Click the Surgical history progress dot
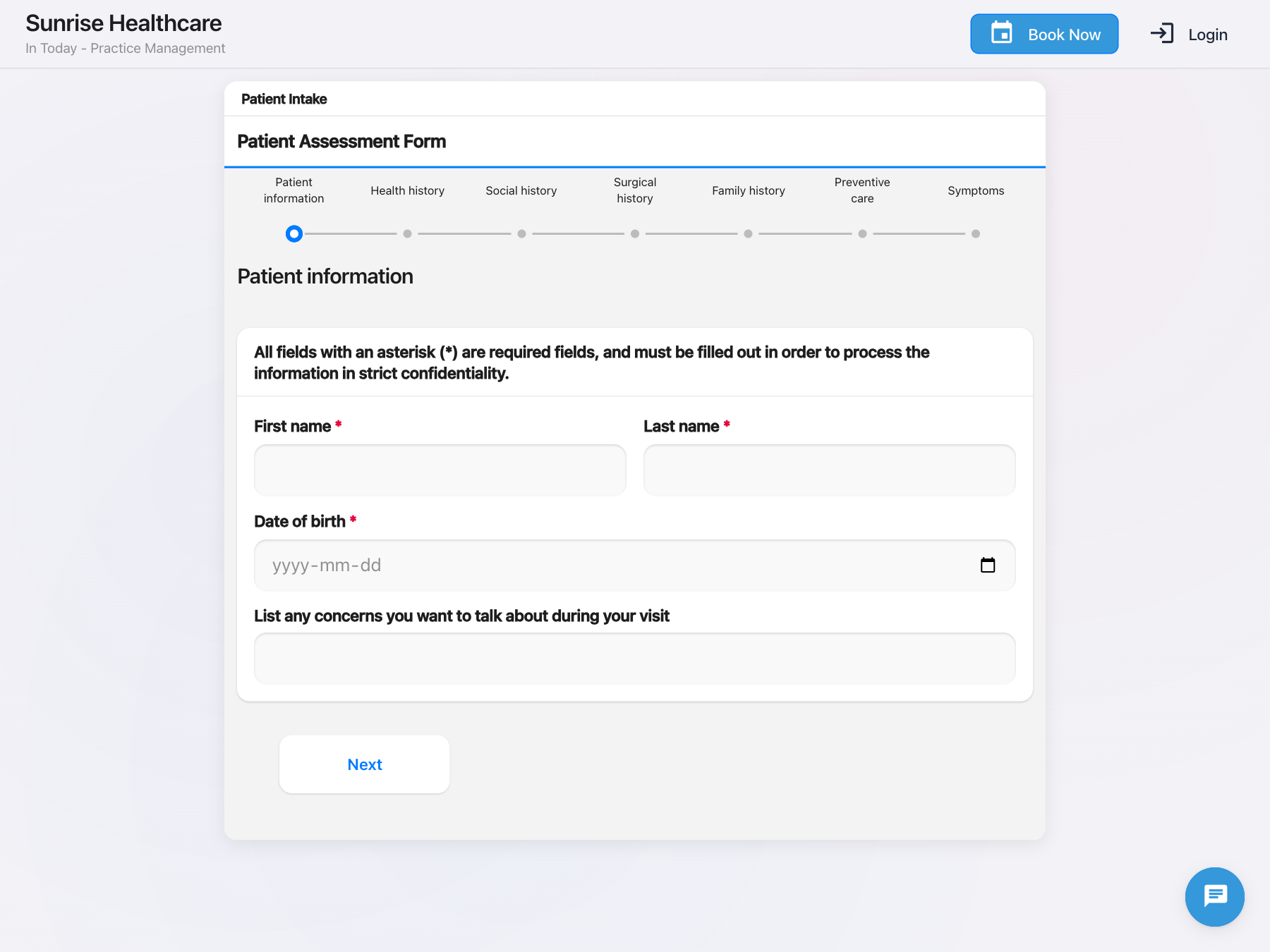 click(635, 233)
